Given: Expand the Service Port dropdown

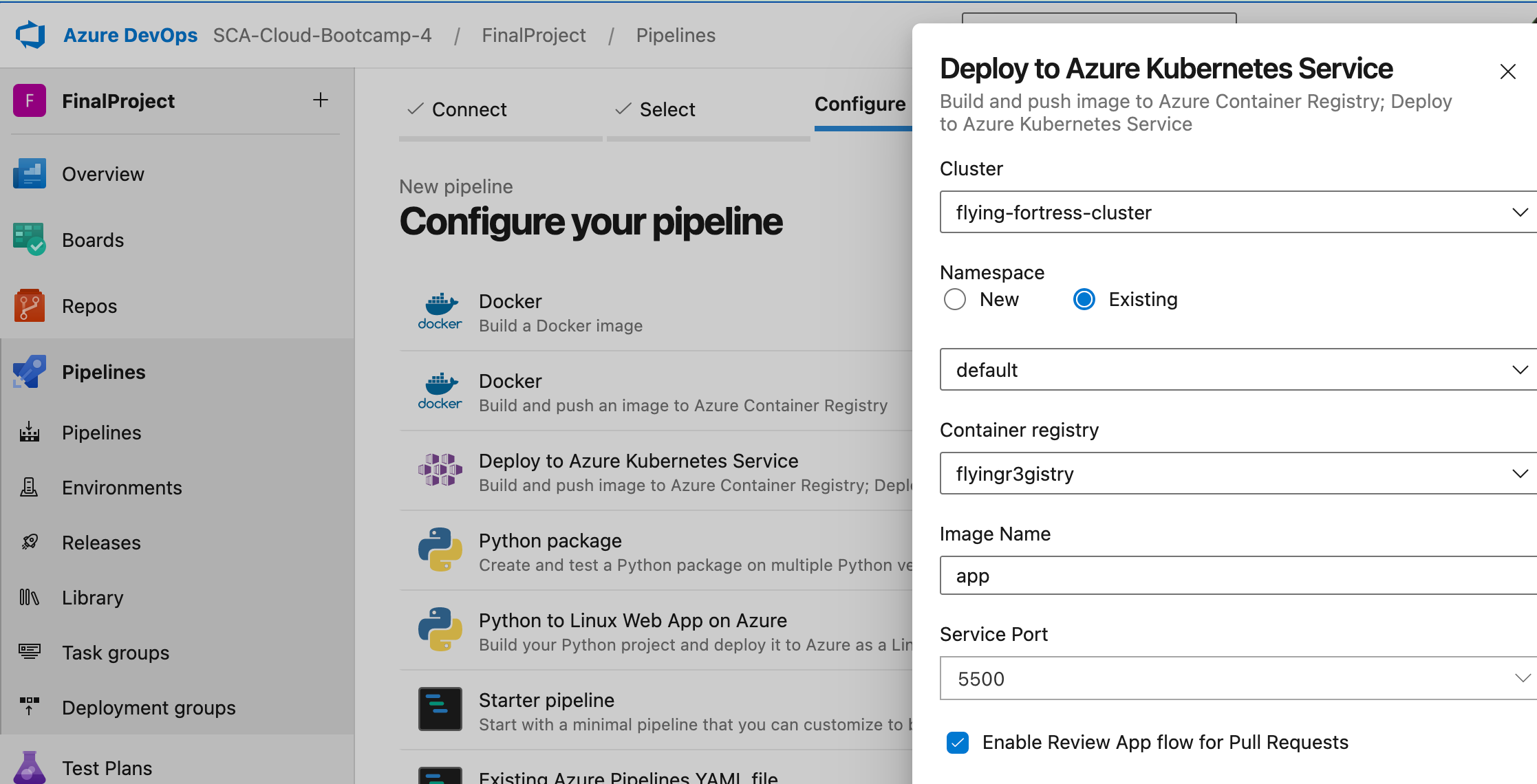Looking at the screenshot, I should click(1521, 679).
